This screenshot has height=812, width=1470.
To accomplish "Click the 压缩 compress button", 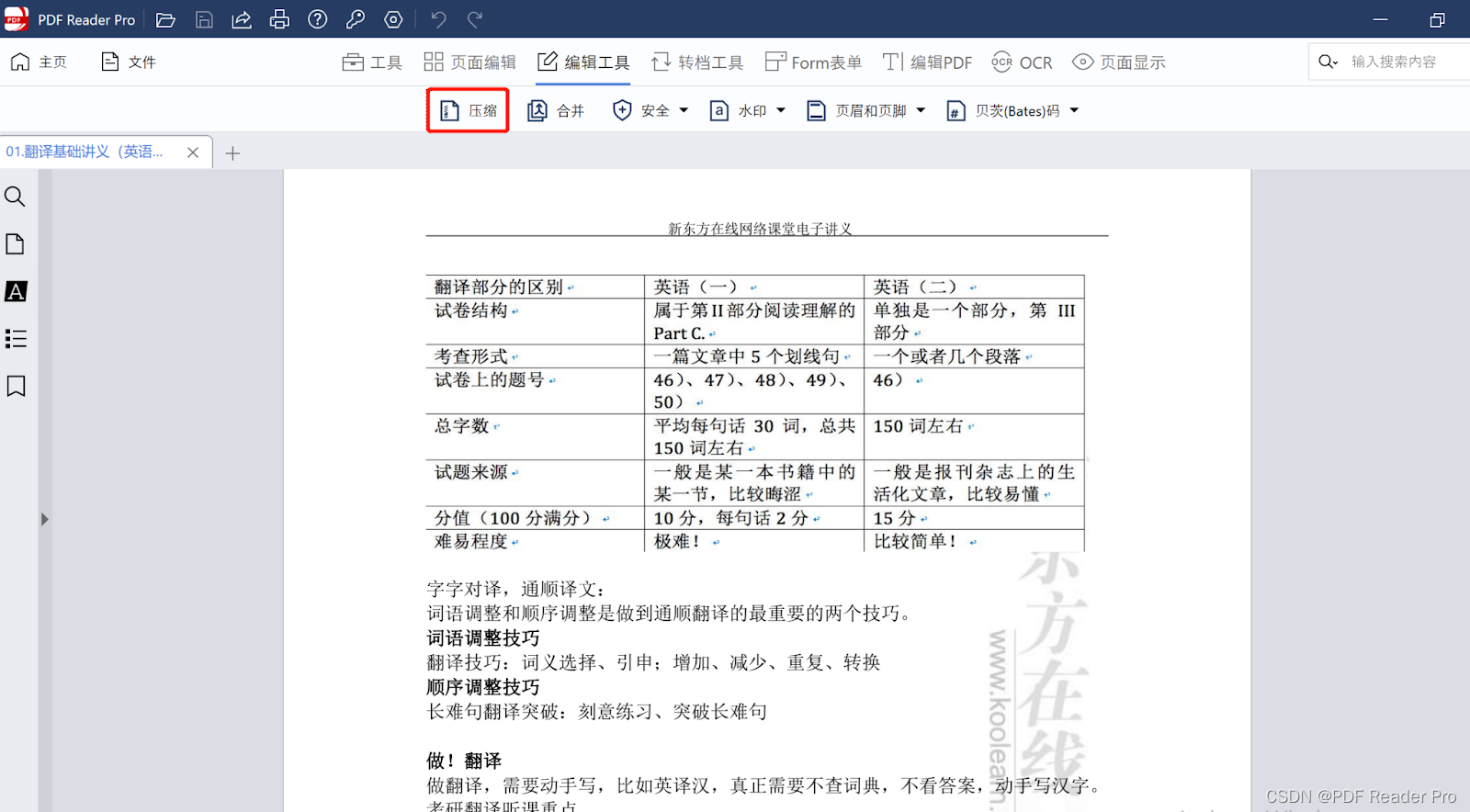I will tap(469, 111).
